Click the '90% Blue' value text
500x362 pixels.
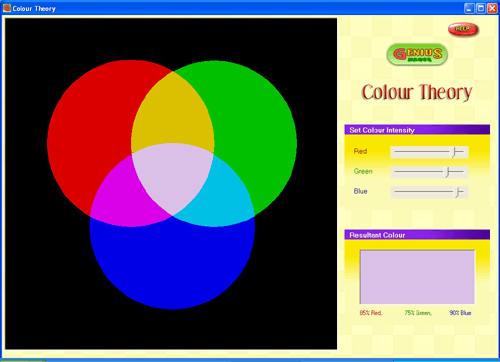click(460, 313)
